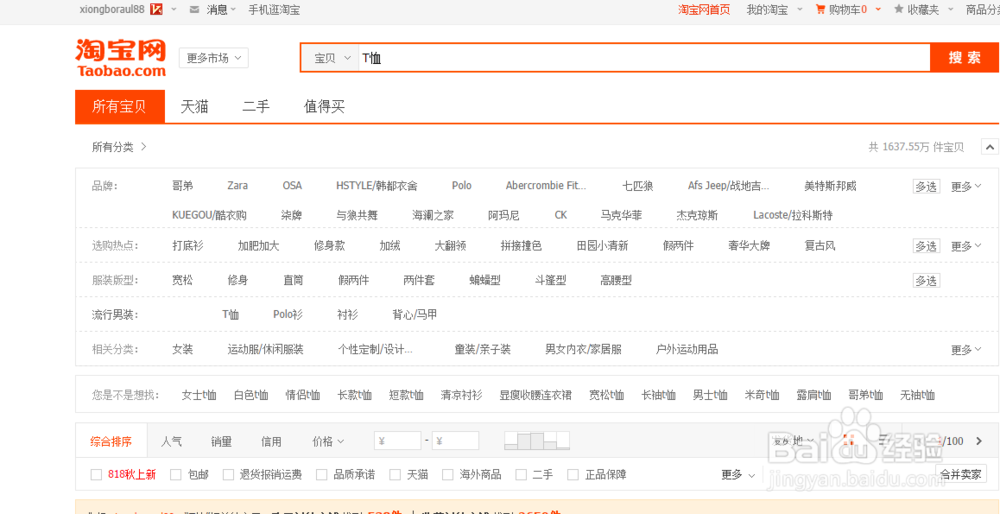
Task: Click the price distribution histogram
Action: (537, 441)
